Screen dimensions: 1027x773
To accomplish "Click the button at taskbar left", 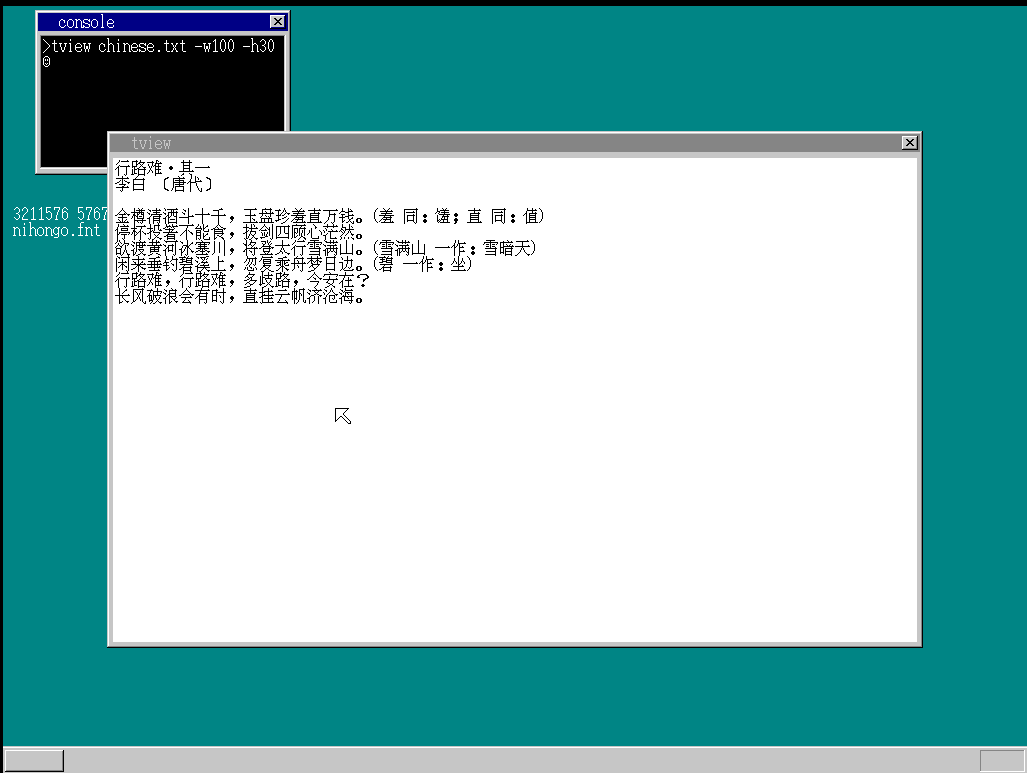I will click(34, 761).
